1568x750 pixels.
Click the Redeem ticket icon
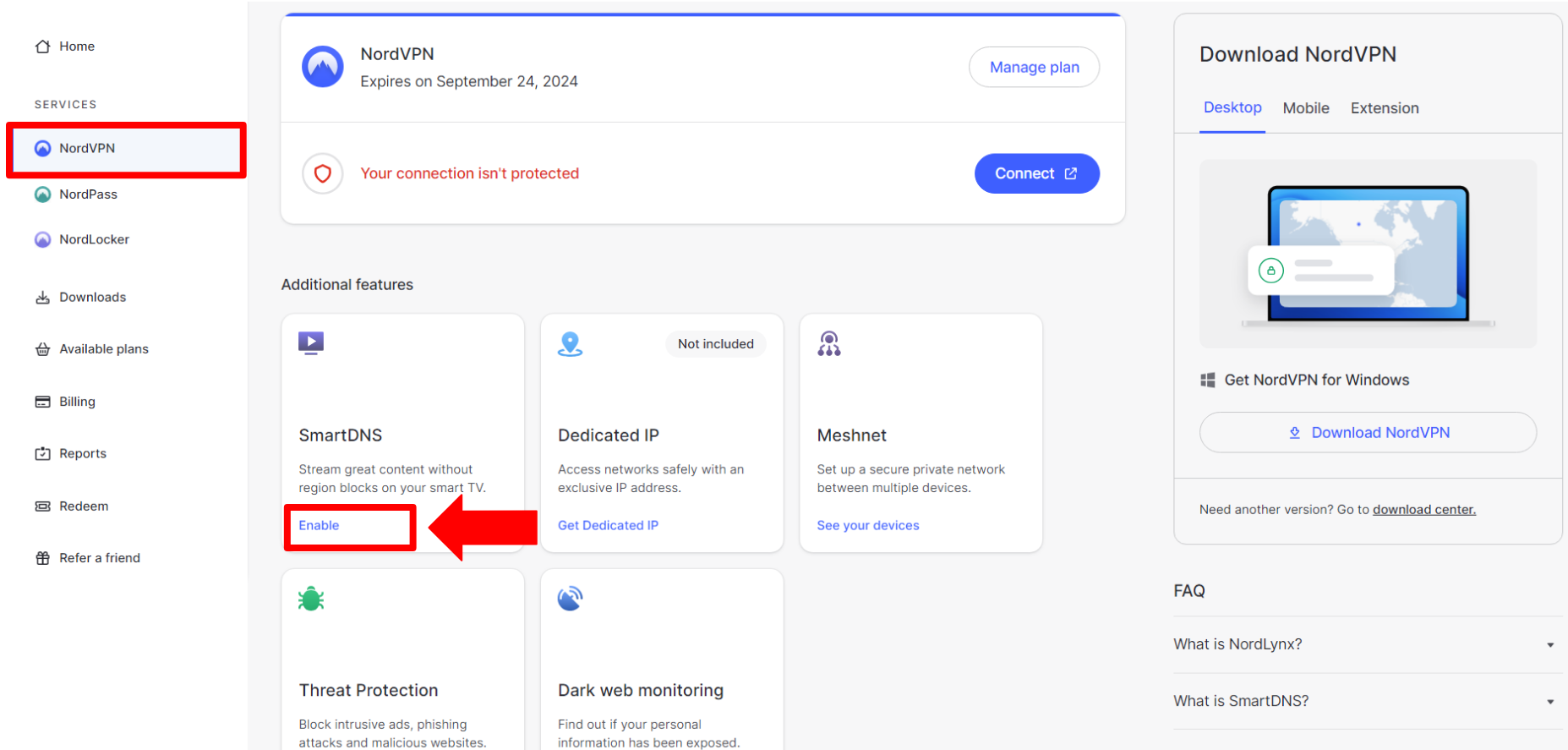point(42,506)
